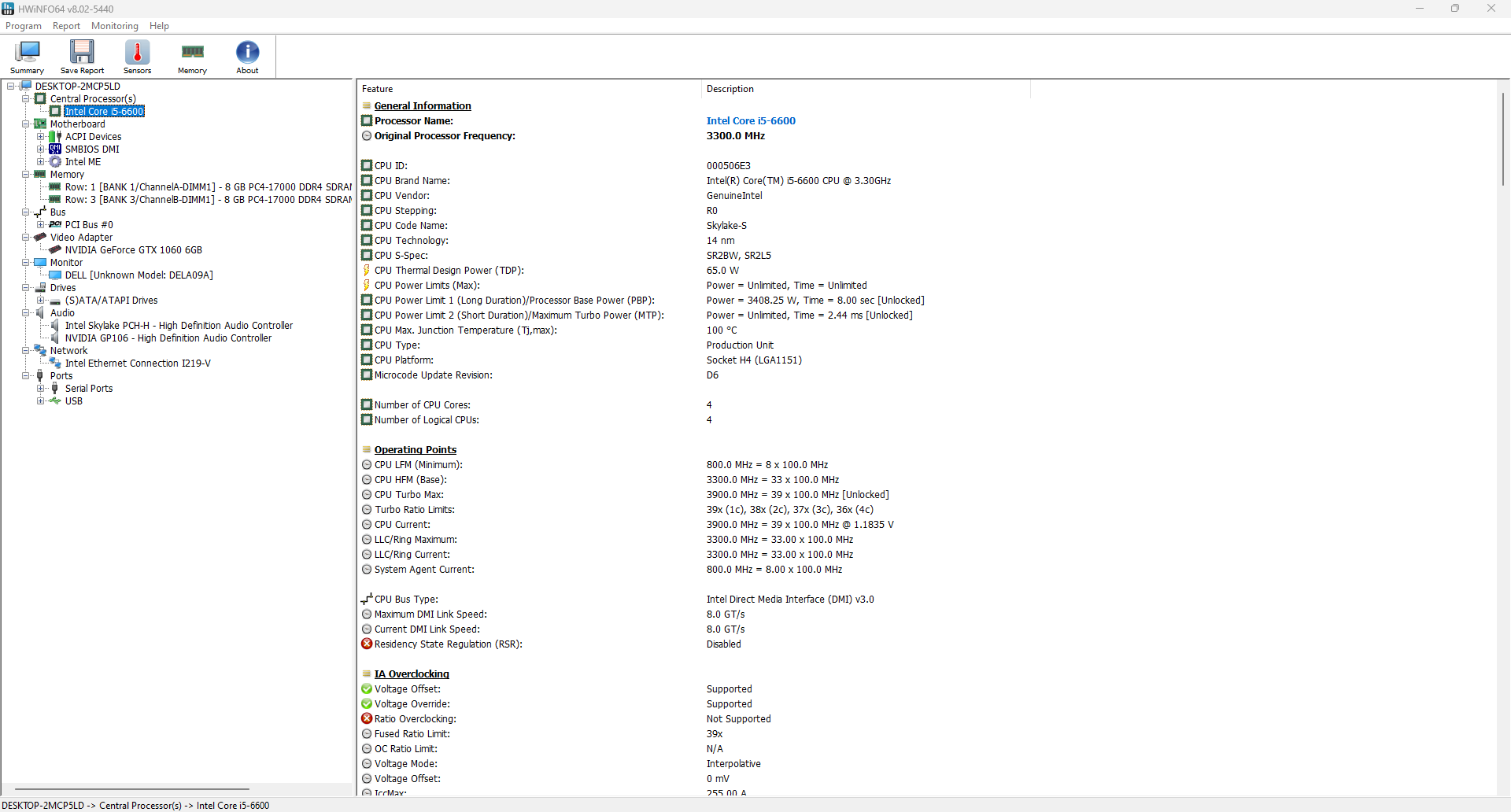Viewport: 1511px width, 812px height.
Task: Click the Video Adapter card icon
Action: (x=40, y=237)
